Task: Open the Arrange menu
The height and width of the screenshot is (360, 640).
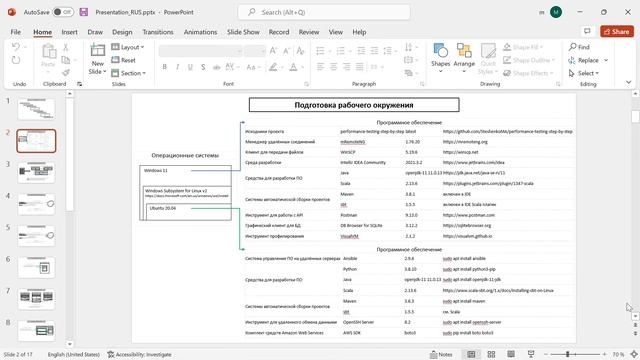Action: (x=464, y=58)
